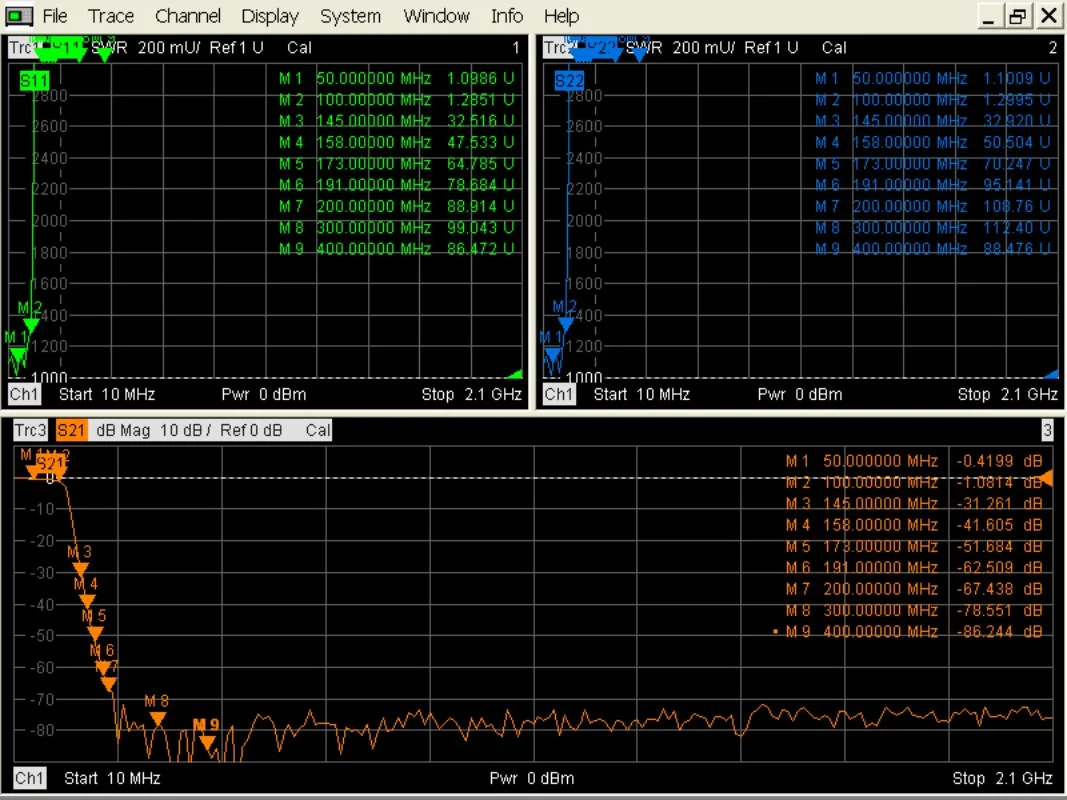
Task: Click 'Start 10 MHz' in S22 diagram
Action: pos(642,395)
